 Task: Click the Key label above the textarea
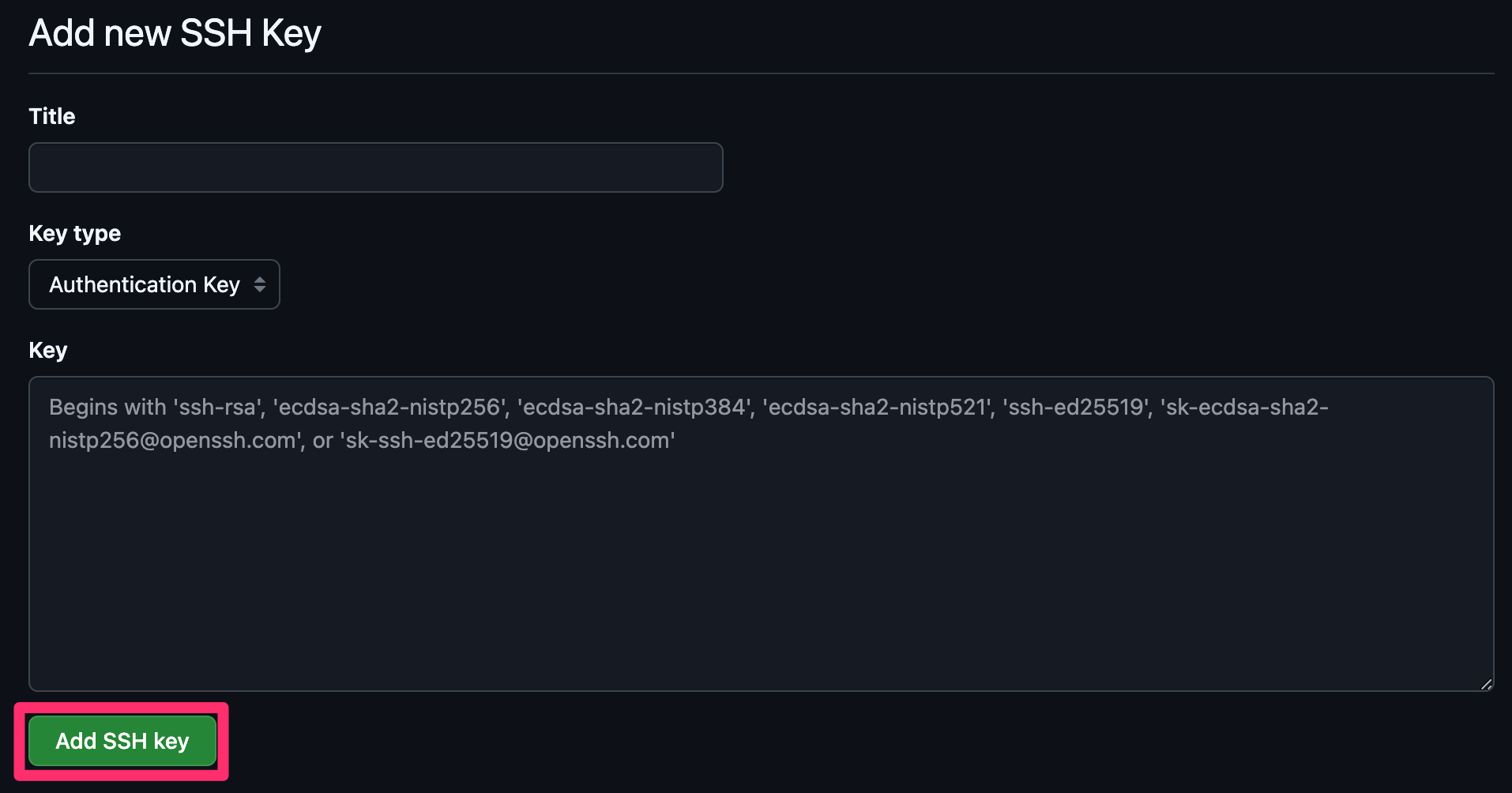pyautogui.click(x=47, y=350)
